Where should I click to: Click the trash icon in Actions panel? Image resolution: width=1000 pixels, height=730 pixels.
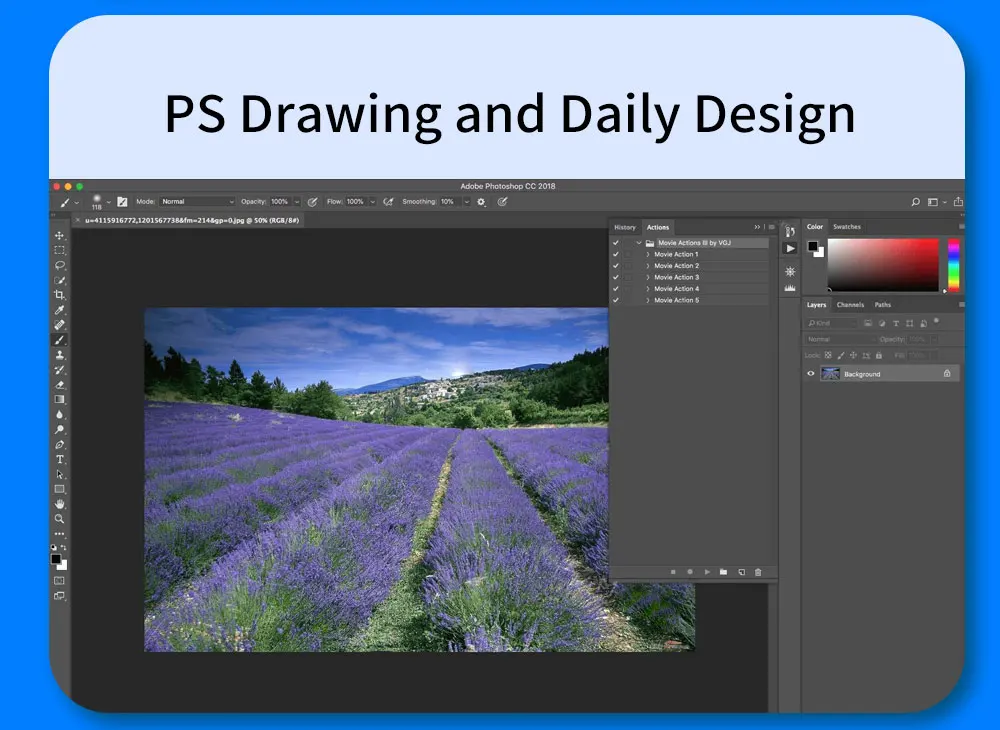758,572
